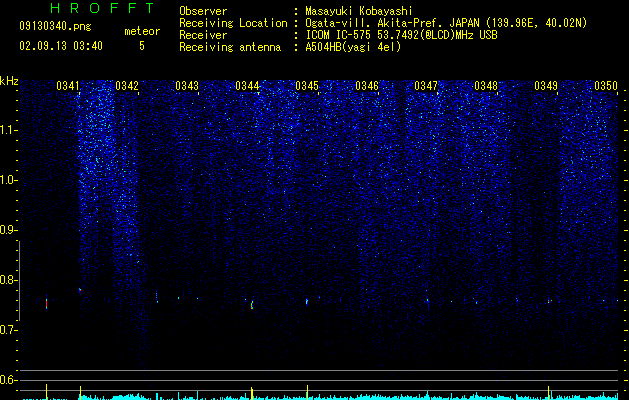Click the A504HB(yagi 4el) antenna text
This screenshot has width=629, height=400.
353,47
